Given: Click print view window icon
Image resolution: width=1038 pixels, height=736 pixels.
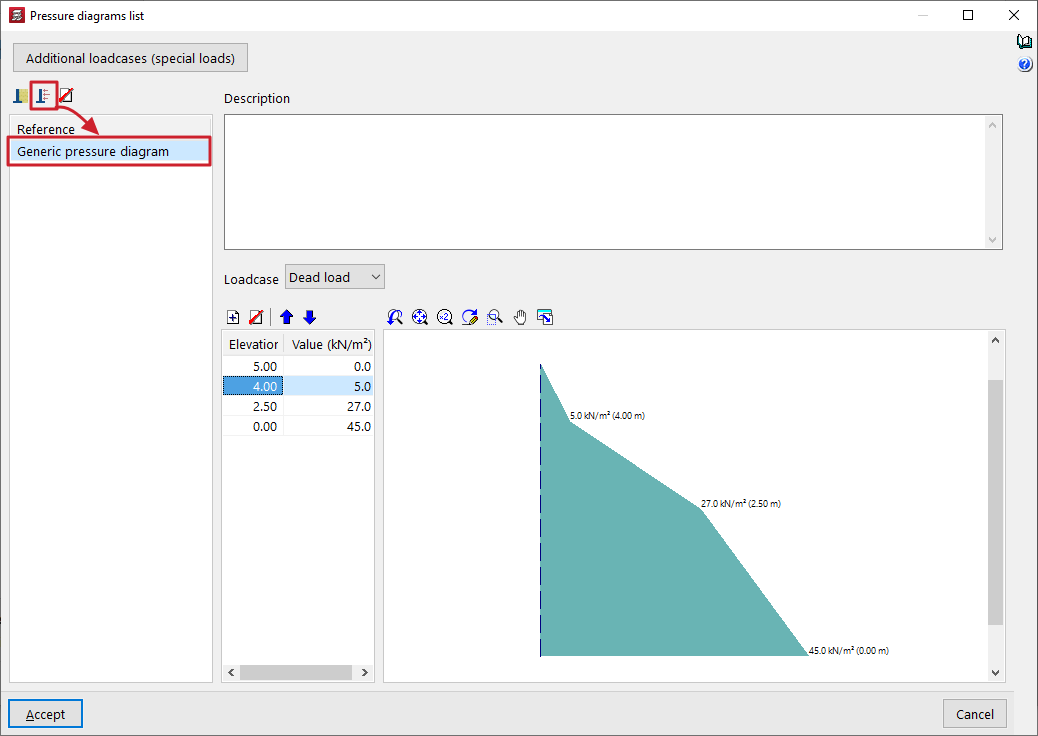Looking at the screenshot, I should 545,318.
